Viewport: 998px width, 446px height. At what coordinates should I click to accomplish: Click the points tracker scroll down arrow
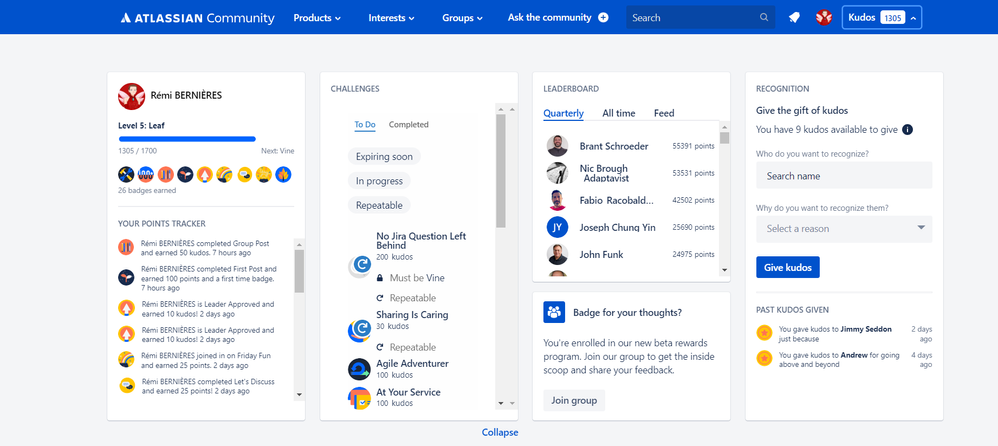click(299, 394)
